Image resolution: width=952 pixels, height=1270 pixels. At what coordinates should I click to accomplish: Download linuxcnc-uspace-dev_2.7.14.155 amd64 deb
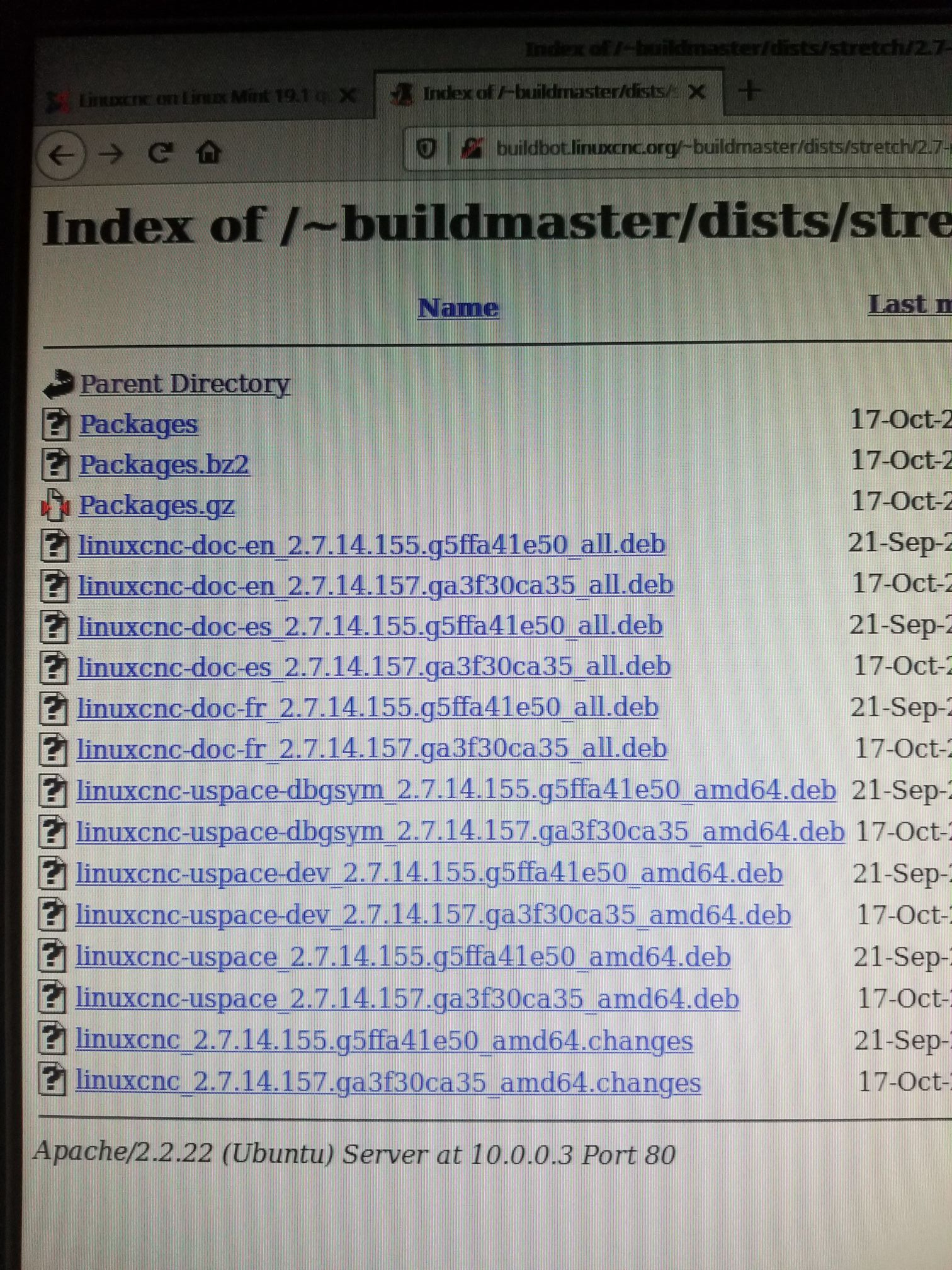click(x=429, y=873)
